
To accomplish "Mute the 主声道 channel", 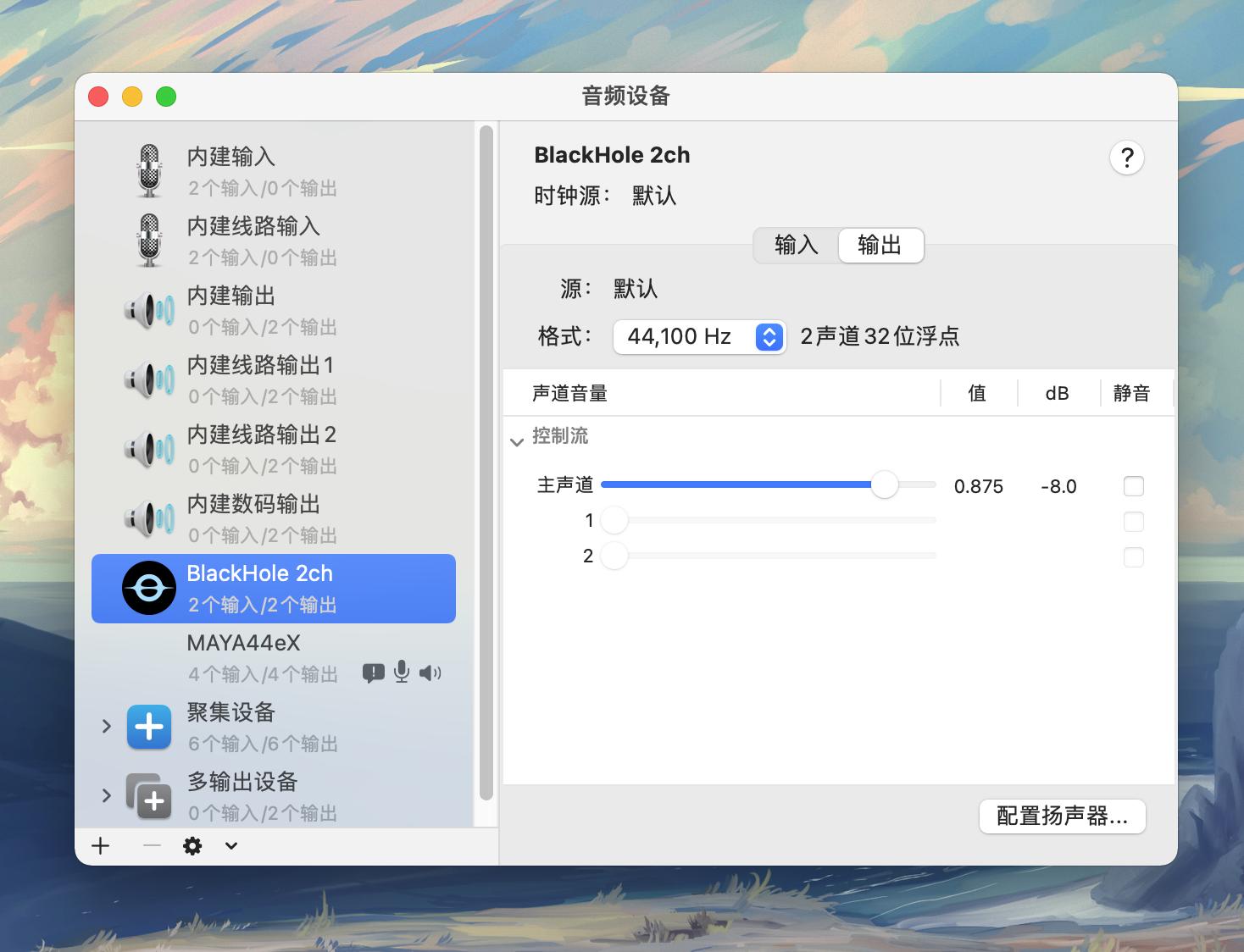I will (x=1133, y=485).
